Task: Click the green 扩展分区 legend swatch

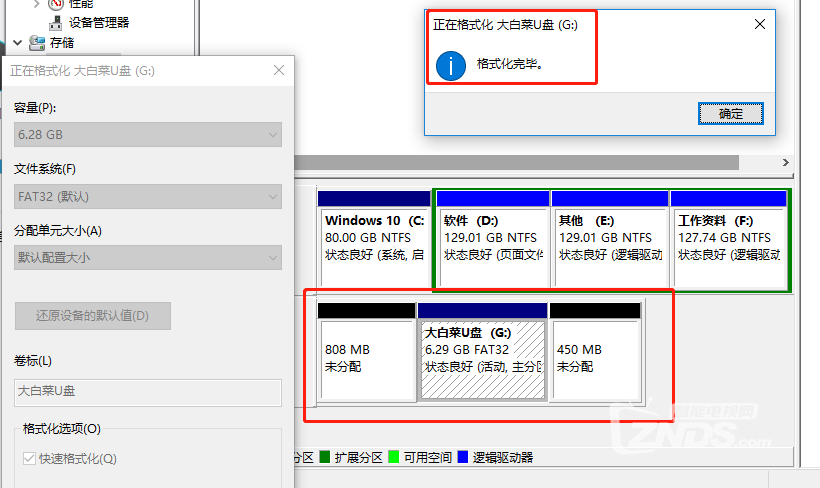Action: coord(324,457)
